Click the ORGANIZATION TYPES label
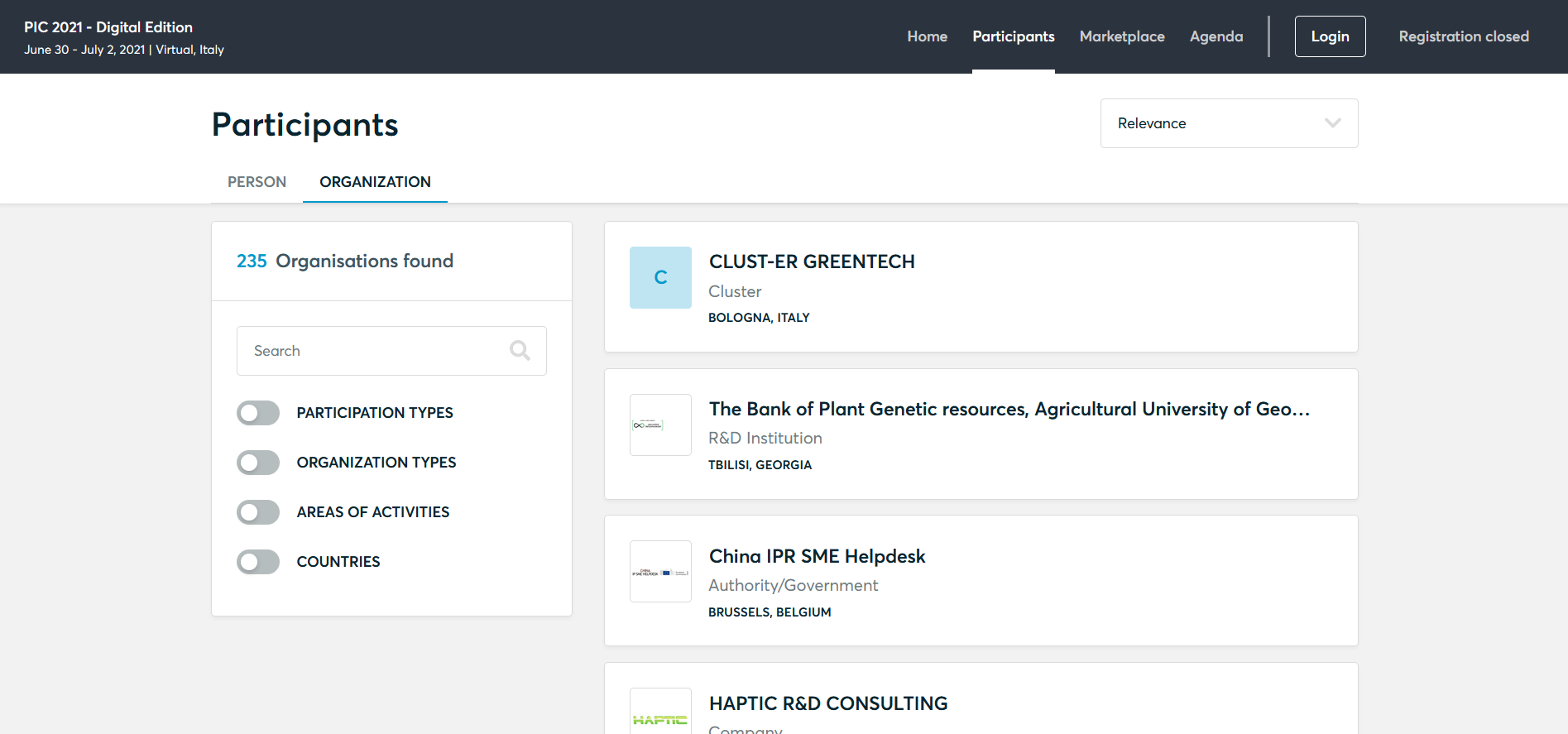 [376, 463]
